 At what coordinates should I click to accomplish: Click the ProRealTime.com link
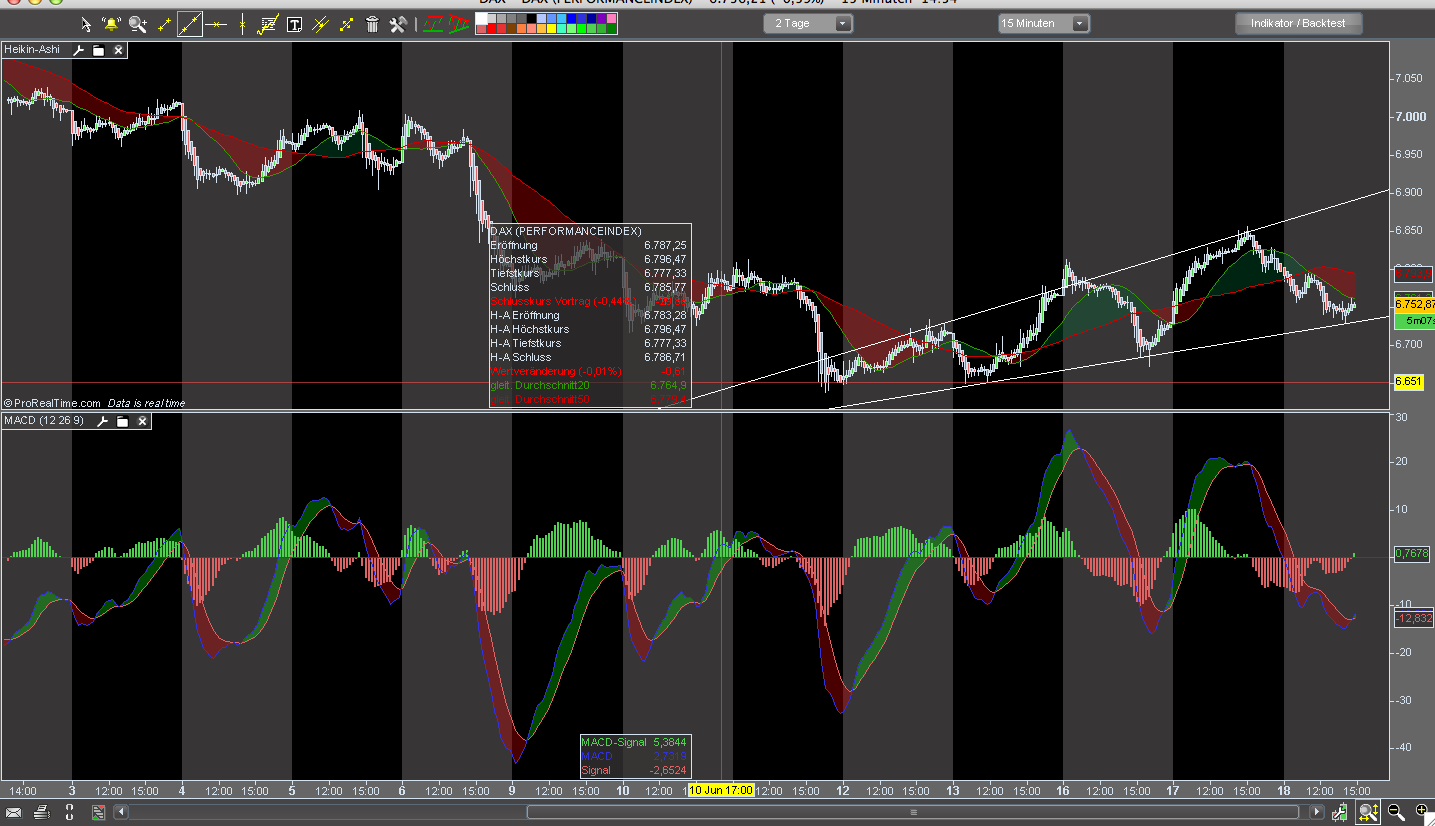pyautogui.click(x=57, y=403)
